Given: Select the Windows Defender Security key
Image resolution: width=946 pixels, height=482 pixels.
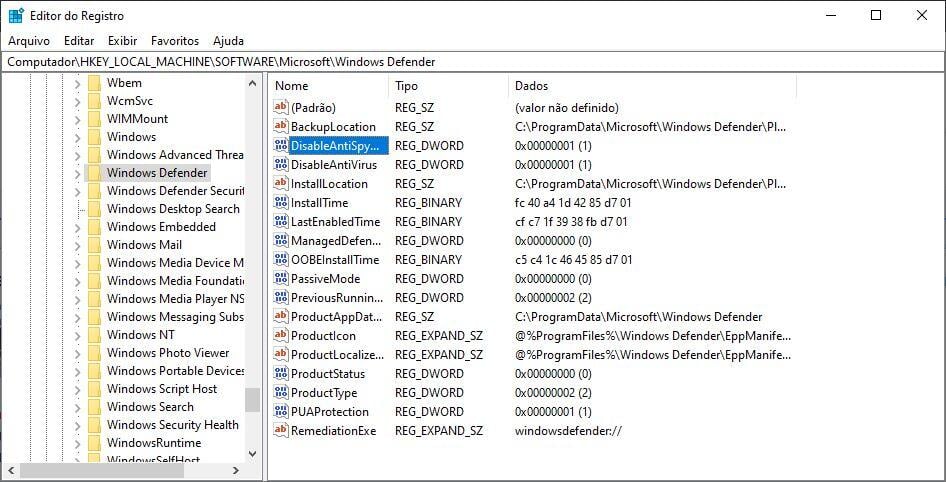Looking at the screenshot, I should click(x=175, y=191).
